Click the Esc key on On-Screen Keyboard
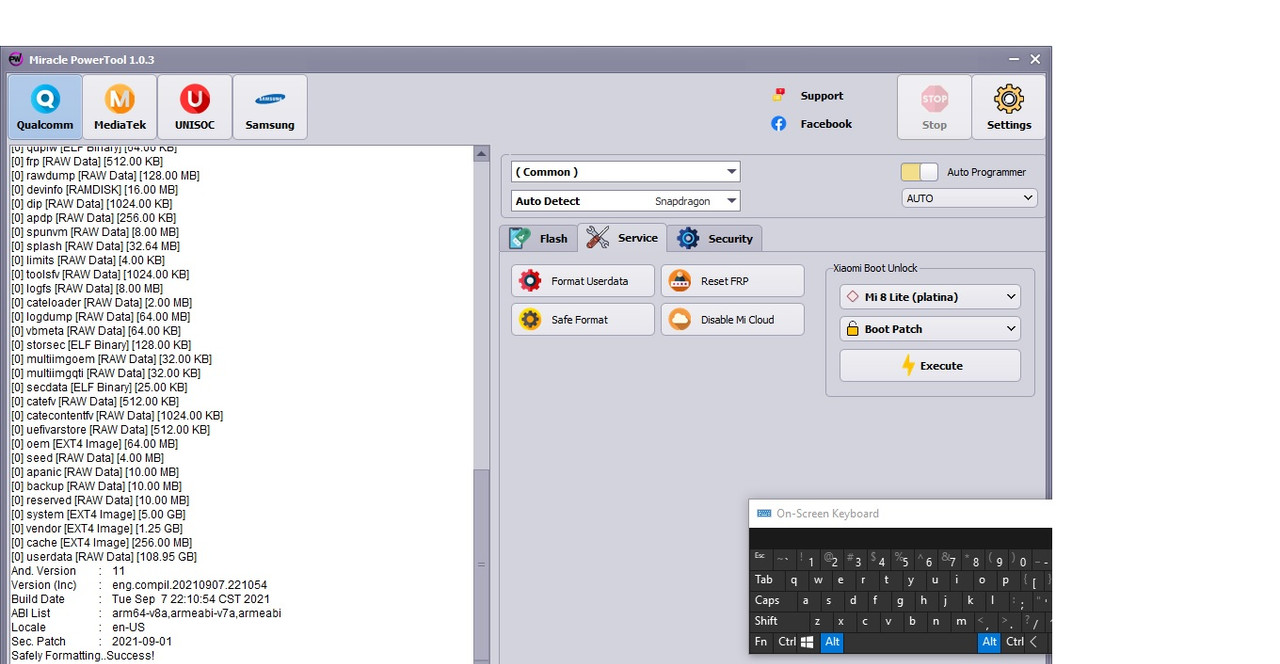Image resolution: width=1280 pixels, height=664 pixels. (x=759, y=559)
